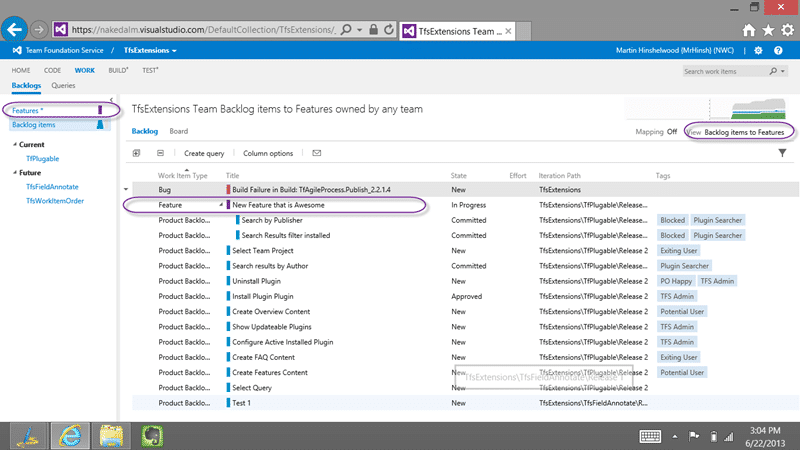Open the HOME hub

[21, 70]
